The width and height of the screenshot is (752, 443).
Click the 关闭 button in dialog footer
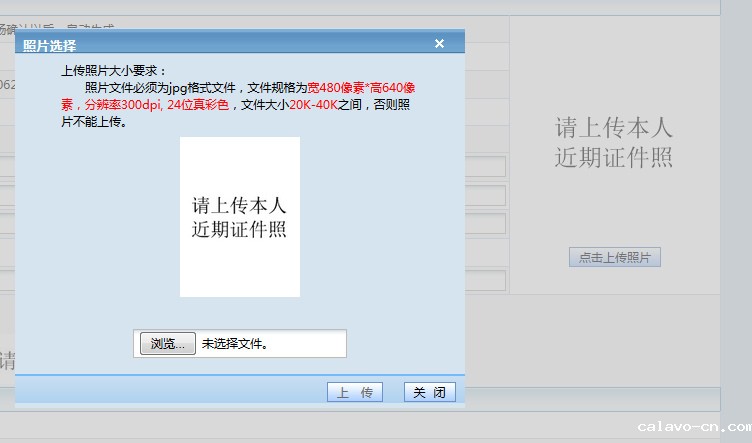tap(429, 392)
